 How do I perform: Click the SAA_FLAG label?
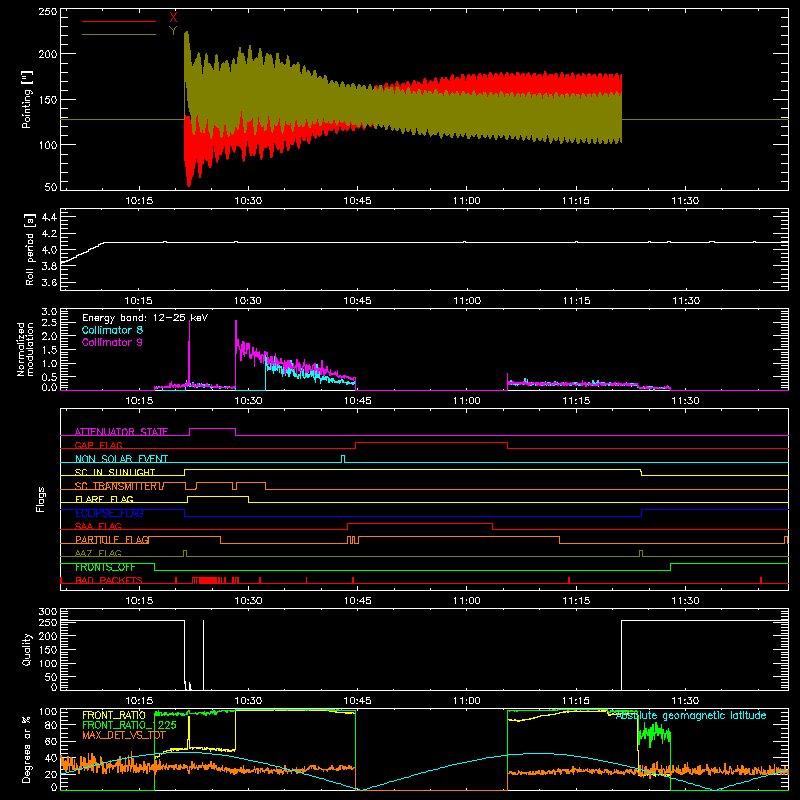pos(98,526)
